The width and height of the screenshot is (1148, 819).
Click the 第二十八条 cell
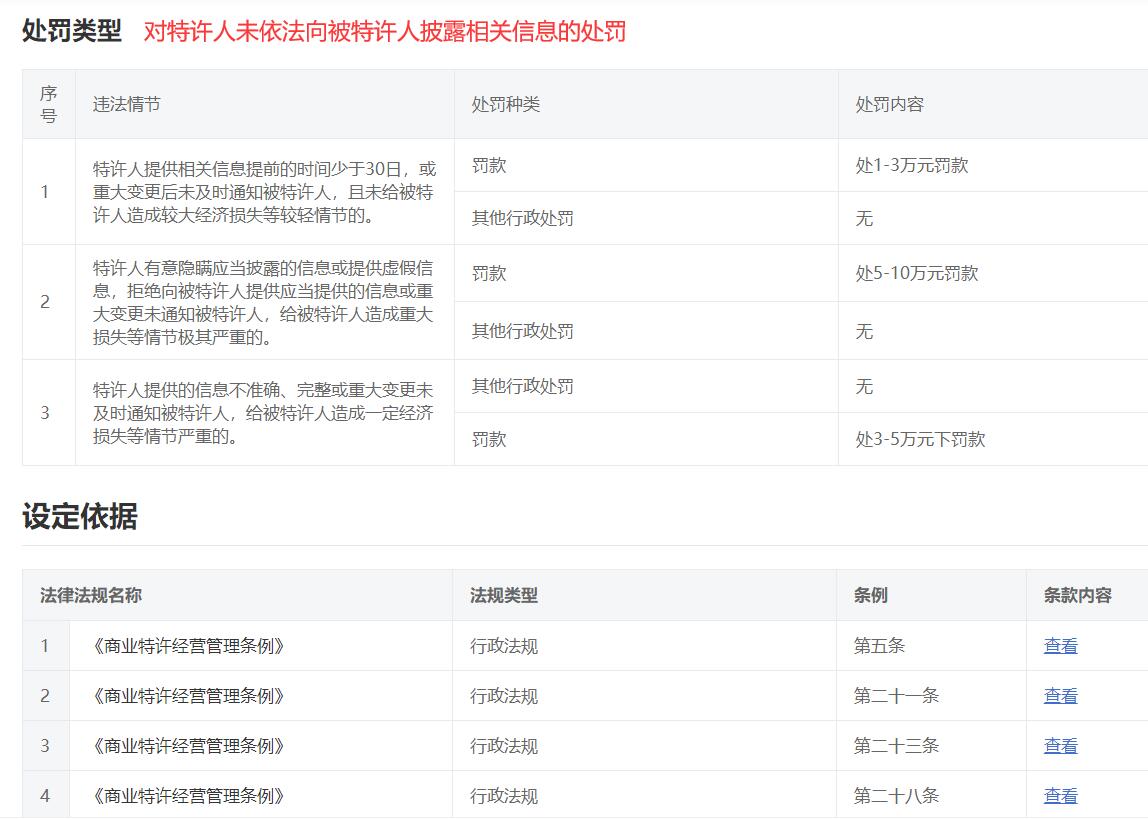pyautogui.click(x=896, y=796)
